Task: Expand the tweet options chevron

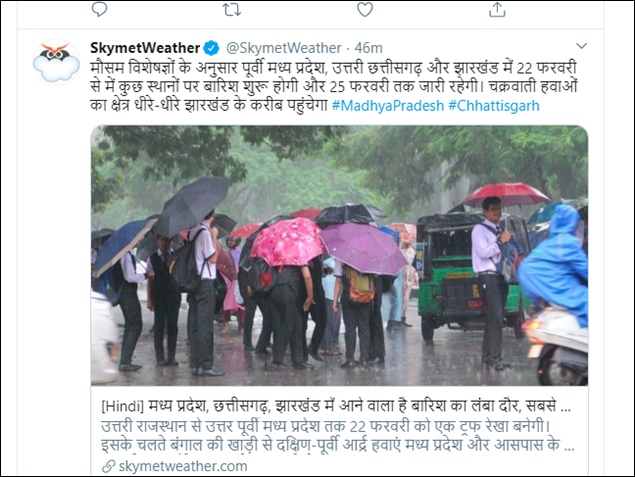Action: [x=582, y=46]
